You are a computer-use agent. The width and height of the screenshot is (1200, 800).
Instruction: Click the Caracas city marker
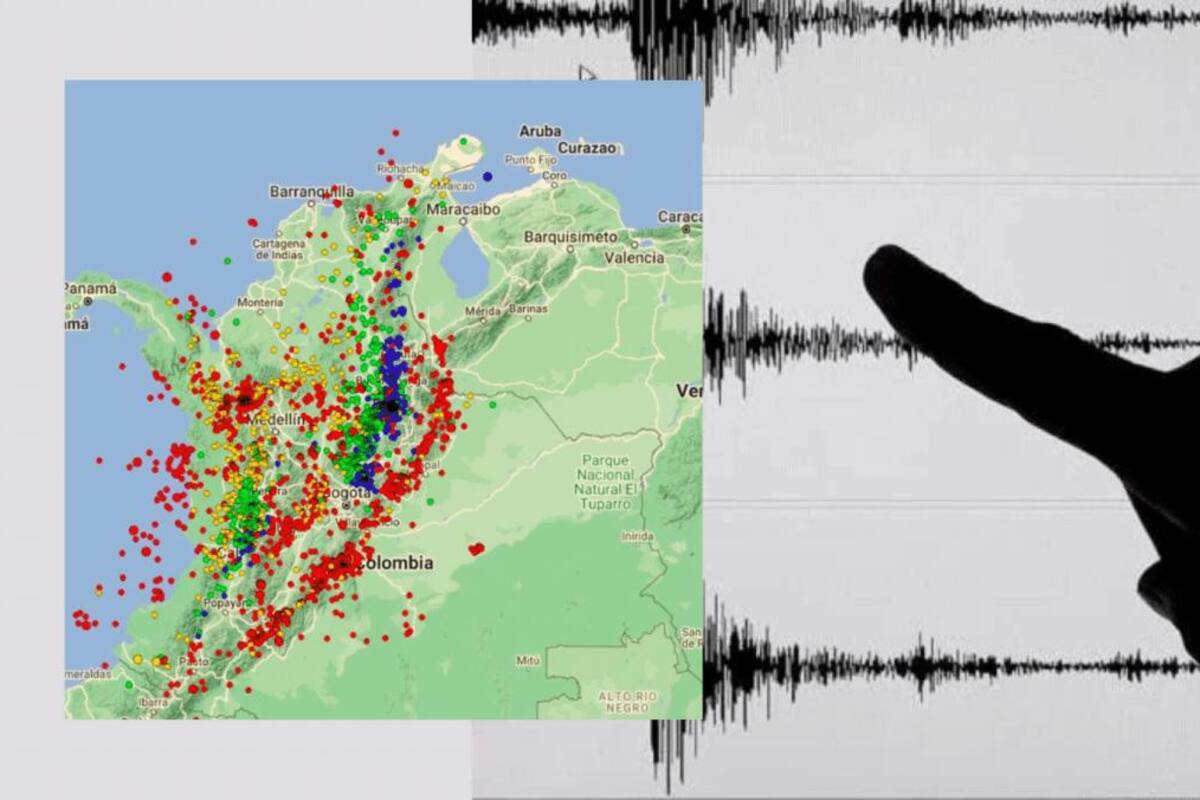tap(686, 229)
